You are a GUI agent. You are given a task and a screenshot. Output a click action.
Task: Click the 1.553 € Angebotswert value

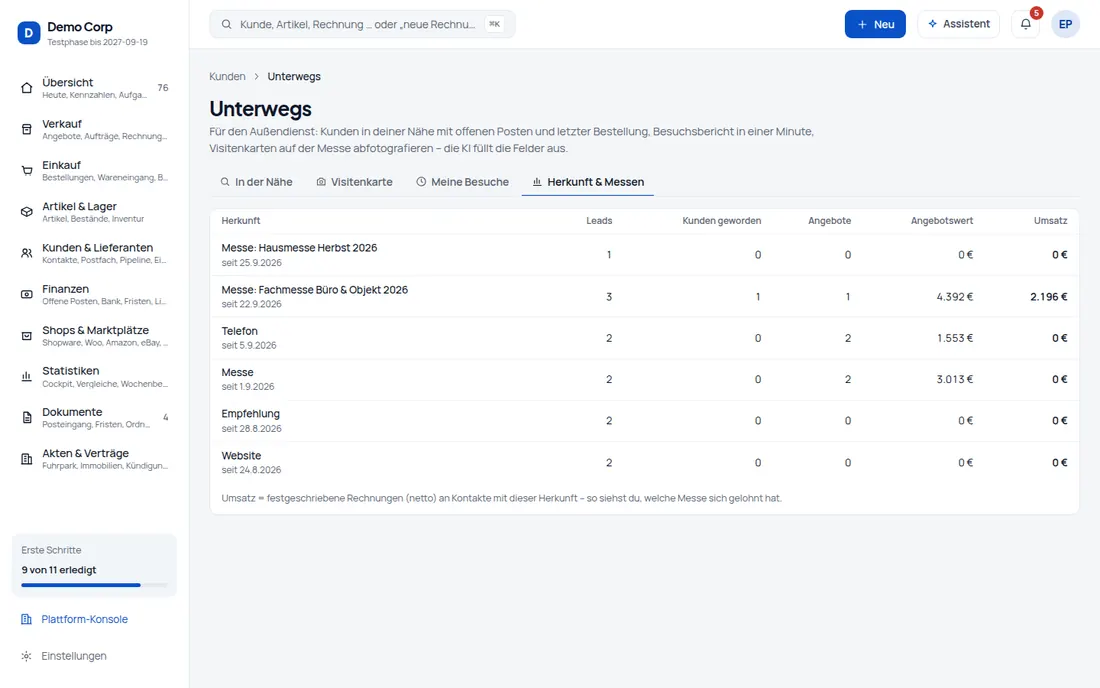tap(955, 338)
